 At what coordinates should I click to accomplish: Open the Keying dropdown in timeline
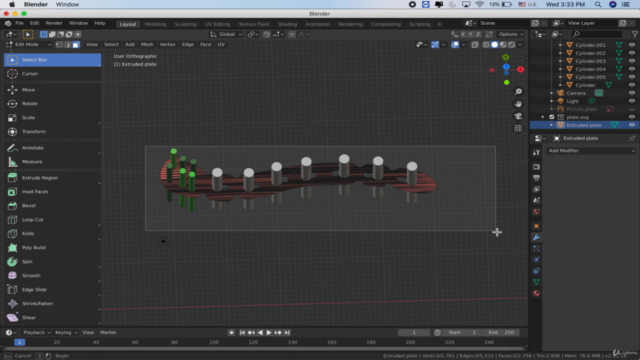pos(66,333)
